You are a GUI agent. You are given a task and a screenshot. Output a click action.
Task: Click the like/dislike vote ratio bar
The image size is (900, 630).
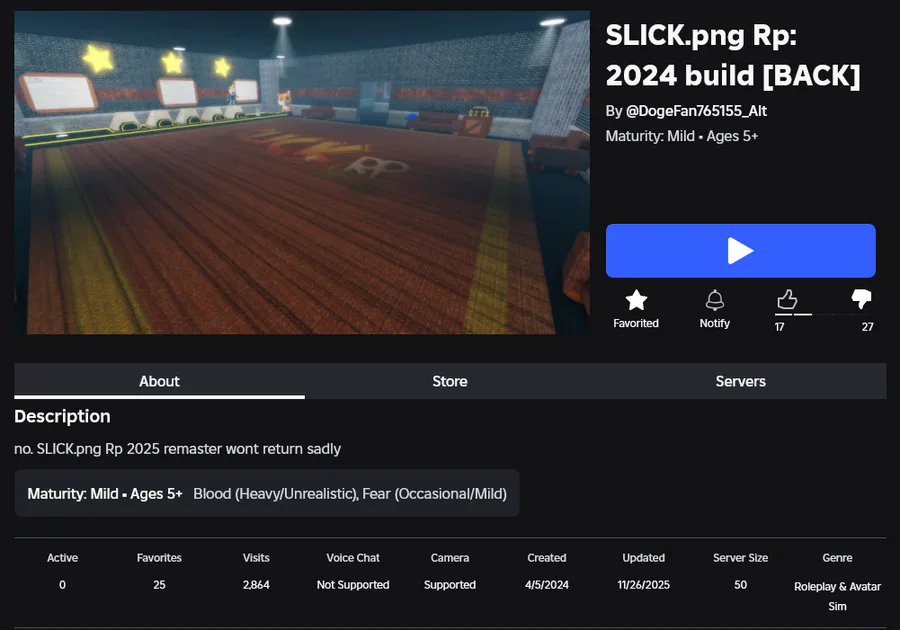[x=824, y=314]
